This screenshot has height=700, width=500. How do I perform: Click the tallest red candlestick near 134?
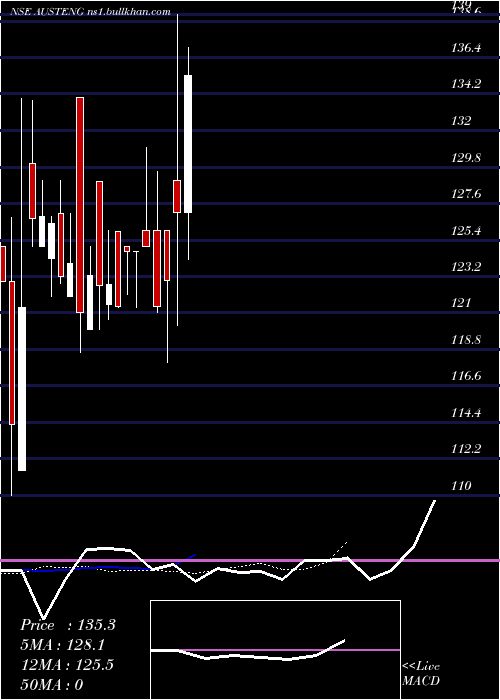tap(80, 204)
